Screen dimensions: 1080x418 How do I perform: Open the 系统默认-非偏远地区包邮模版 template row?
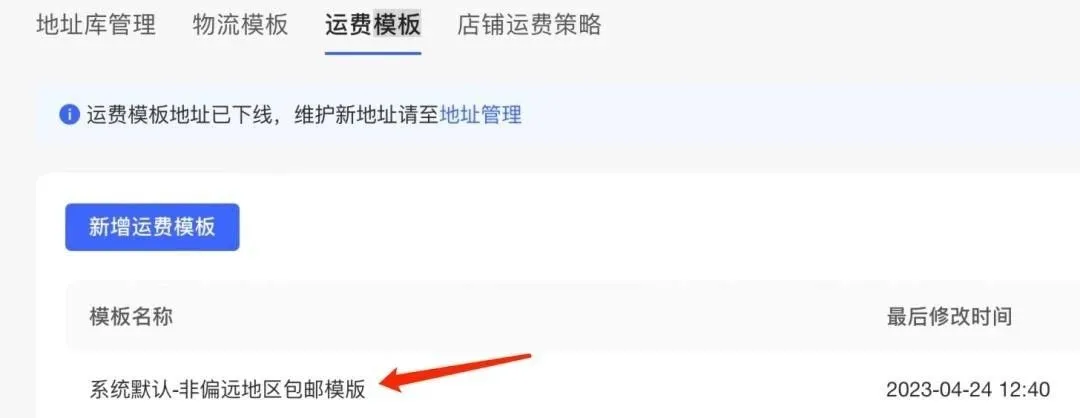click(x=572, y=390)
